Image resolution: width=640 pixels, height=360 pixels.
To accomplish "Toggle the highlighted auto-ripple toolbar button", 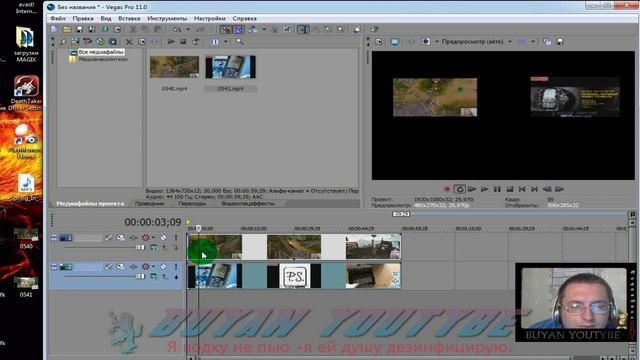I will (x=238, y=29).
